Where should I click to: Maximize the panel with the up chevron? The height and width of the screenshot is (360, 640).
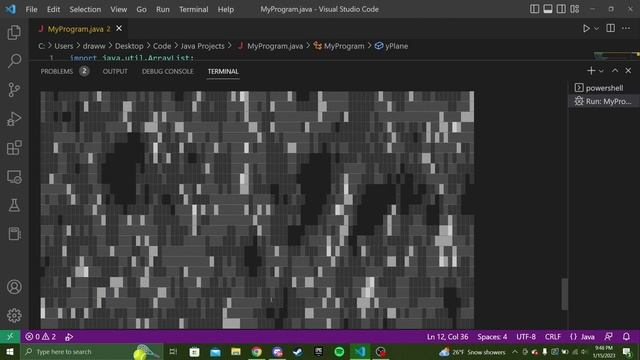[x=615, y=71]
